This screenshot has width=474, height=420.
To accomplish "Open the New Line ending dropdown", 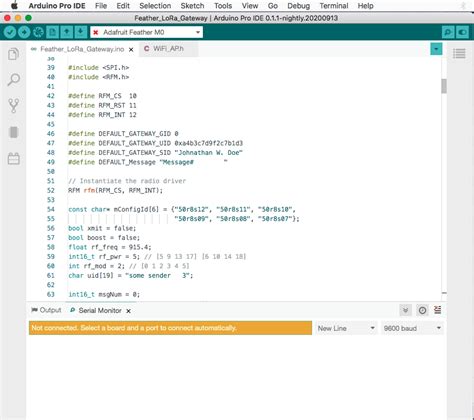I will click(346, 328).
